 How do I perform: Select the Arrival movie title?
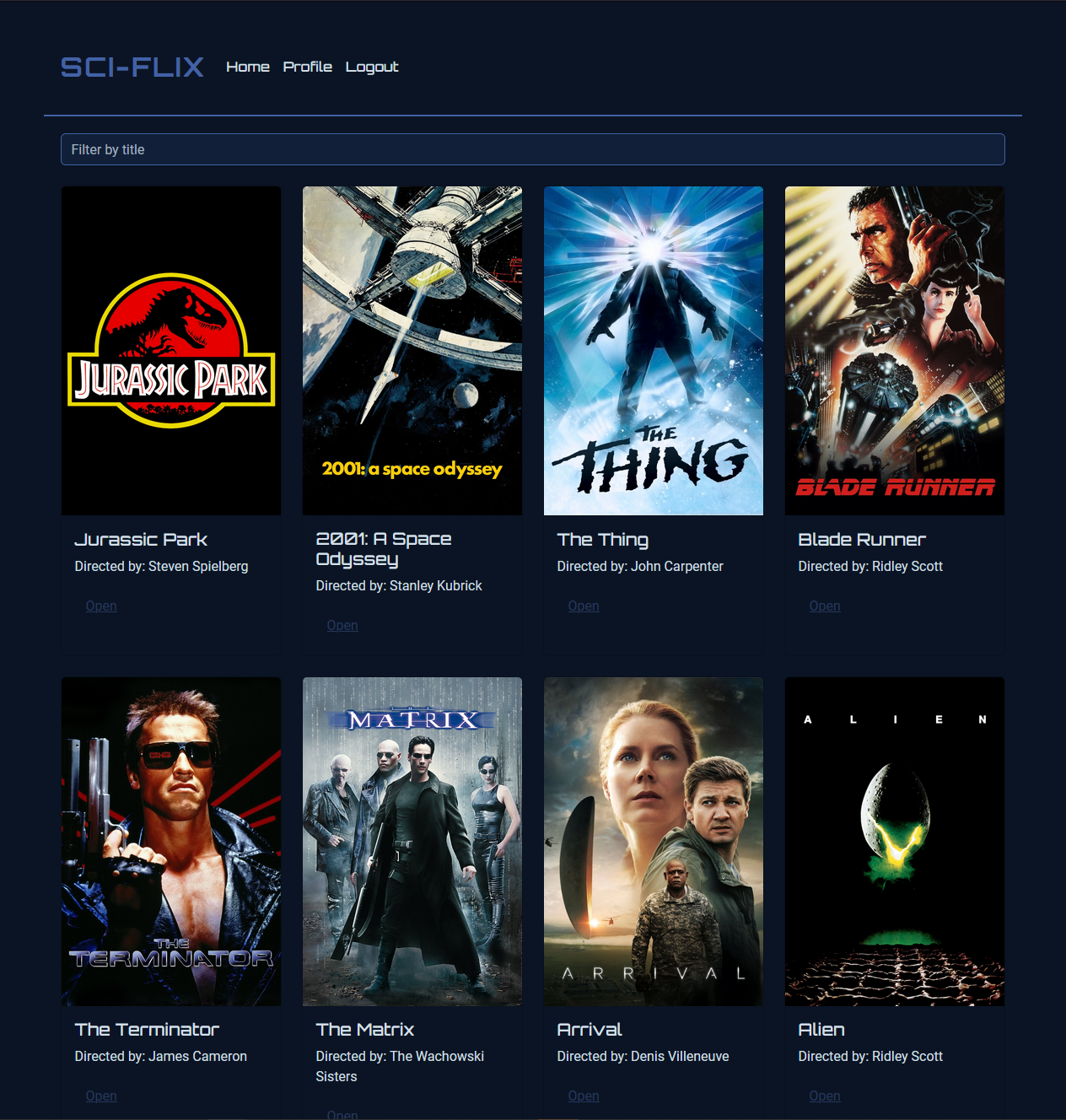tap(589, 1030)
